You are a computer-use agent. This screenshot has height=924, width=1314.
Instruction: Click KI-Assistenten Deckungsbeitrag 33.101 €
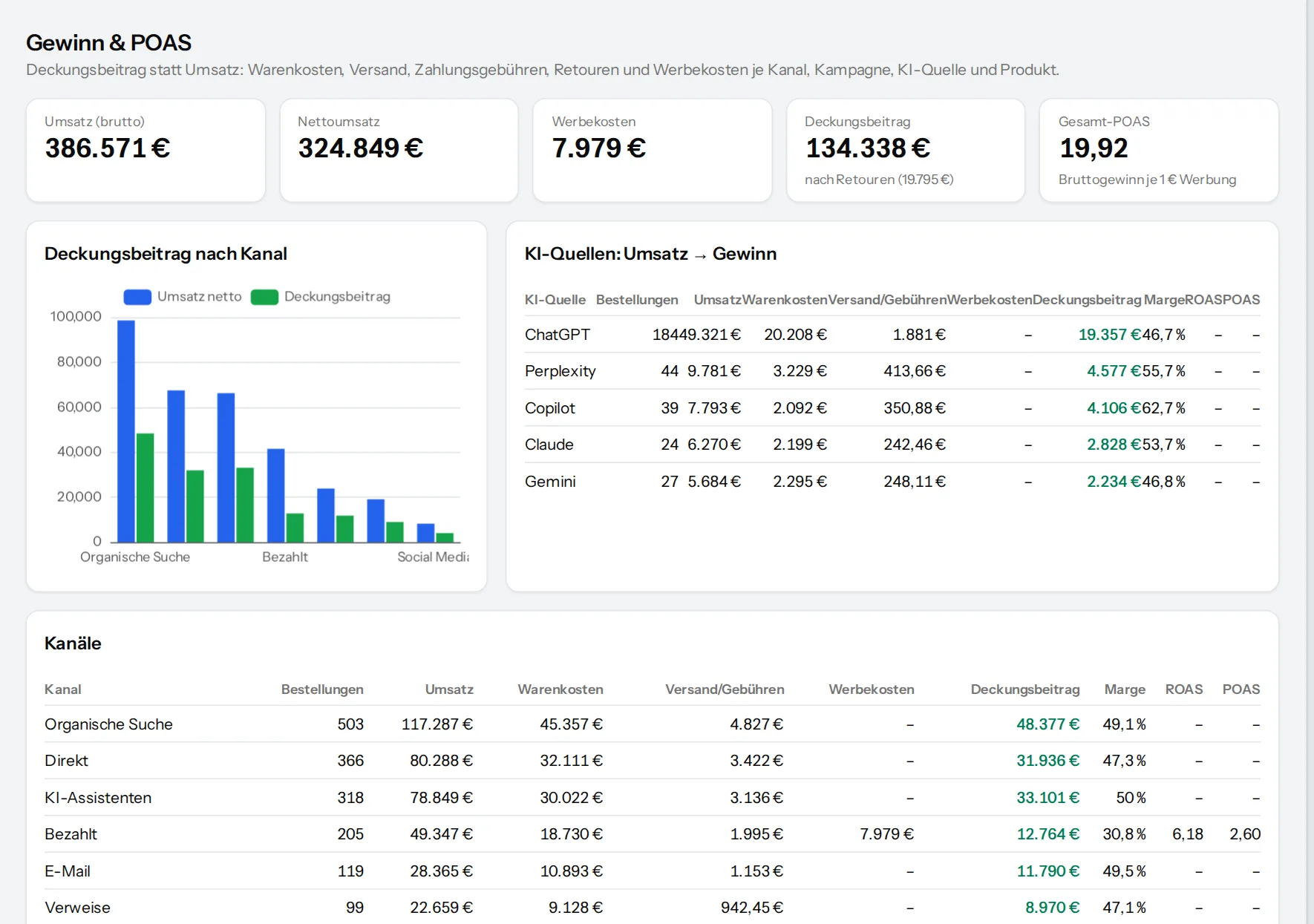(1048, 798)
